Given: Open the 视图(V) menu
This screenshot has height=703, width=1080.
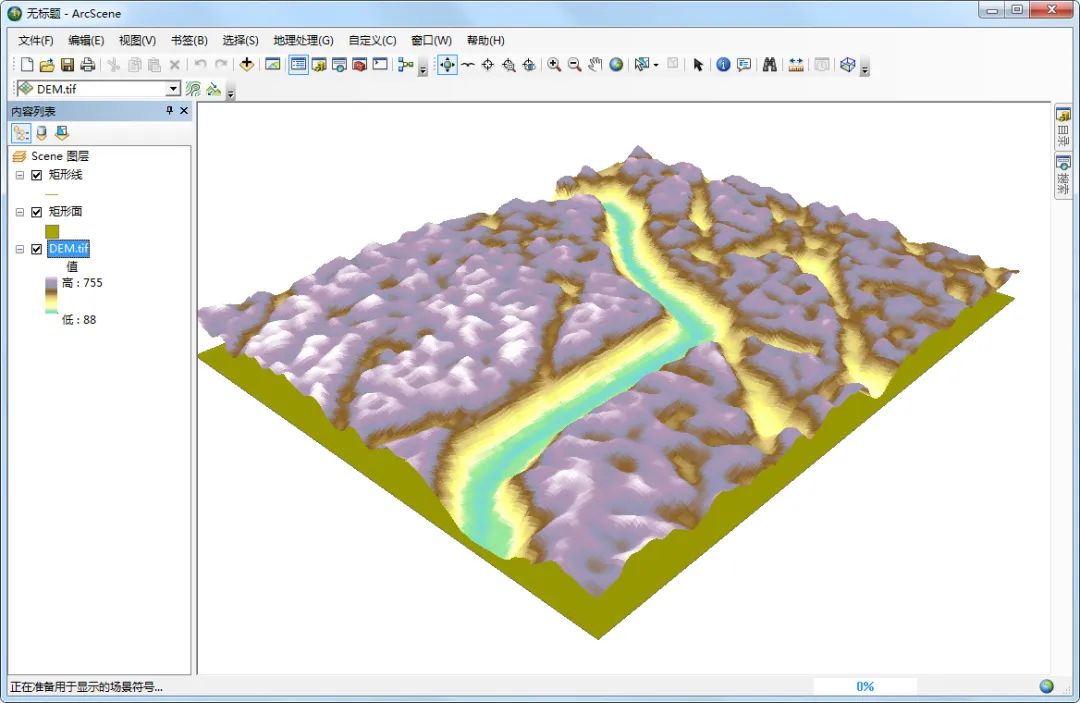Looking at the screenshot, I should pos(137,41).
